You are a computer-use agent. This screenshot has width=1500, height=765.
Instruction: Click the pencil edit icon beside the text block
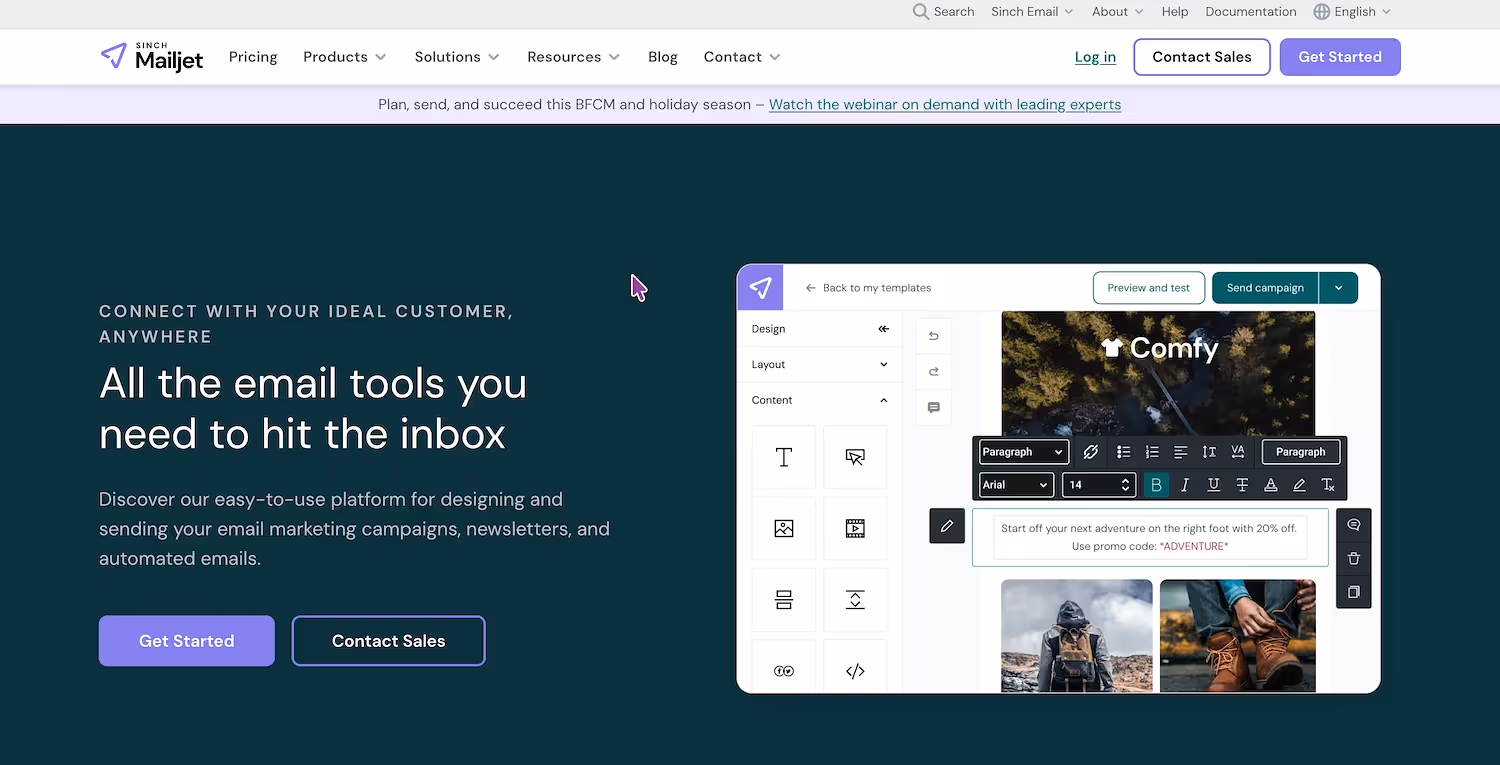pyautogui.click(x=947, y=526)
